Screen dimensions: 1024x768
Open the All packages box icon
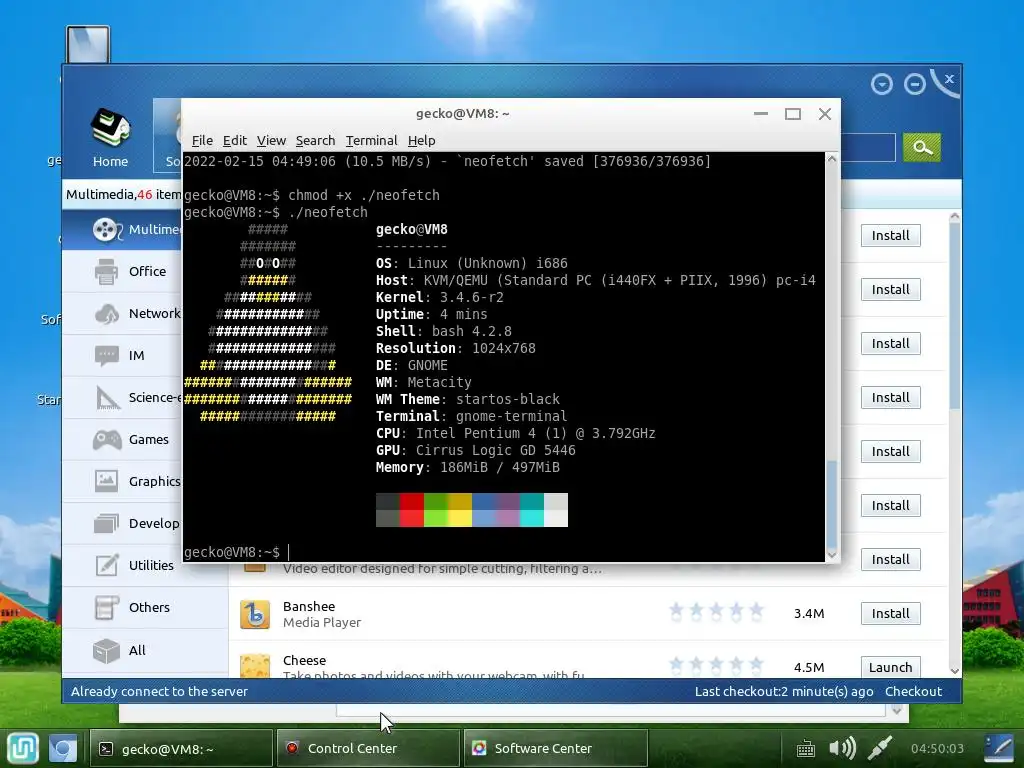click(106, 650)
